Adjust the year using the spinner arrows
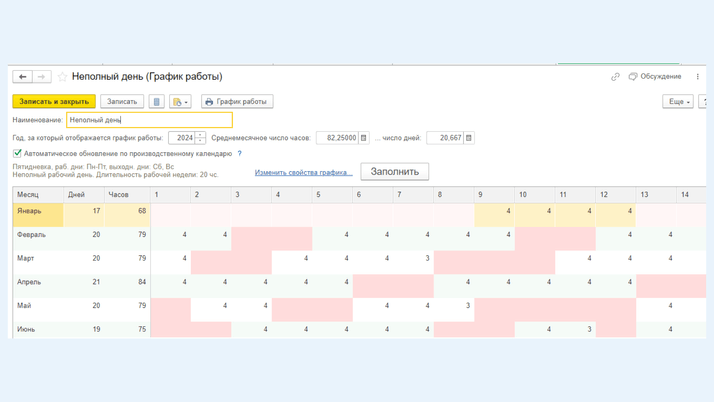Image resolution: width=714 pixels, height=402 pixels. pyautogui.click(x=200, y=137)
